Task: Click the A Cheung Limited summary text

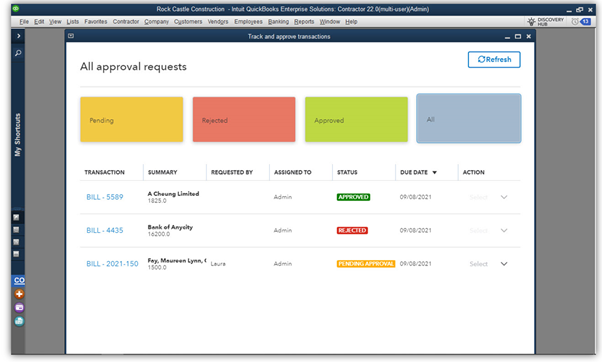Action: coord(173,193)
